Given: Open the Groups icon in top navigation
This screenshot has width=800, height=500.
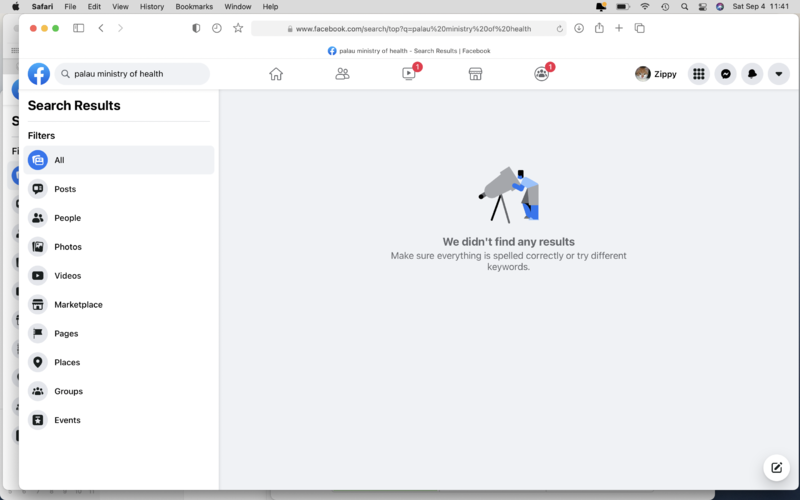Looking at the screenshot, I should [x=542, y=74].
